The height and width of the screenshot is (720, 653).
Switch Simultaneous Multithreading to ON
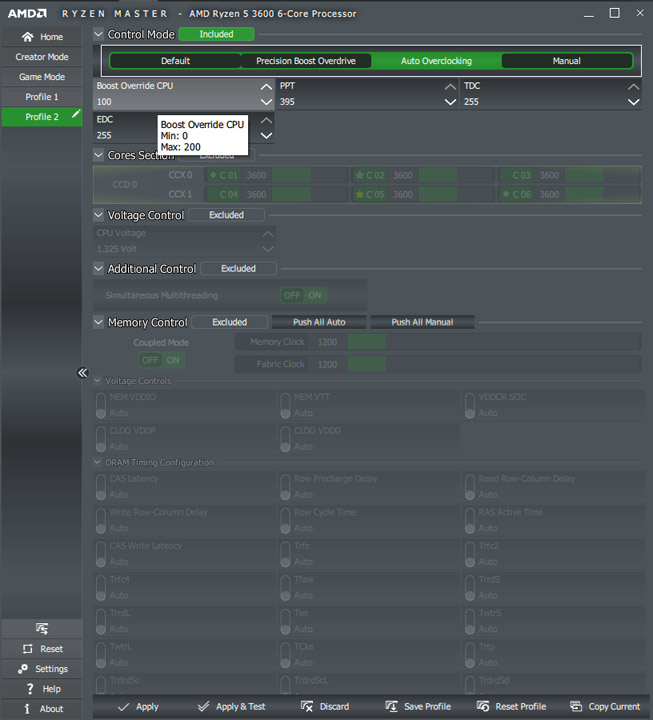(x=315, y=295)
